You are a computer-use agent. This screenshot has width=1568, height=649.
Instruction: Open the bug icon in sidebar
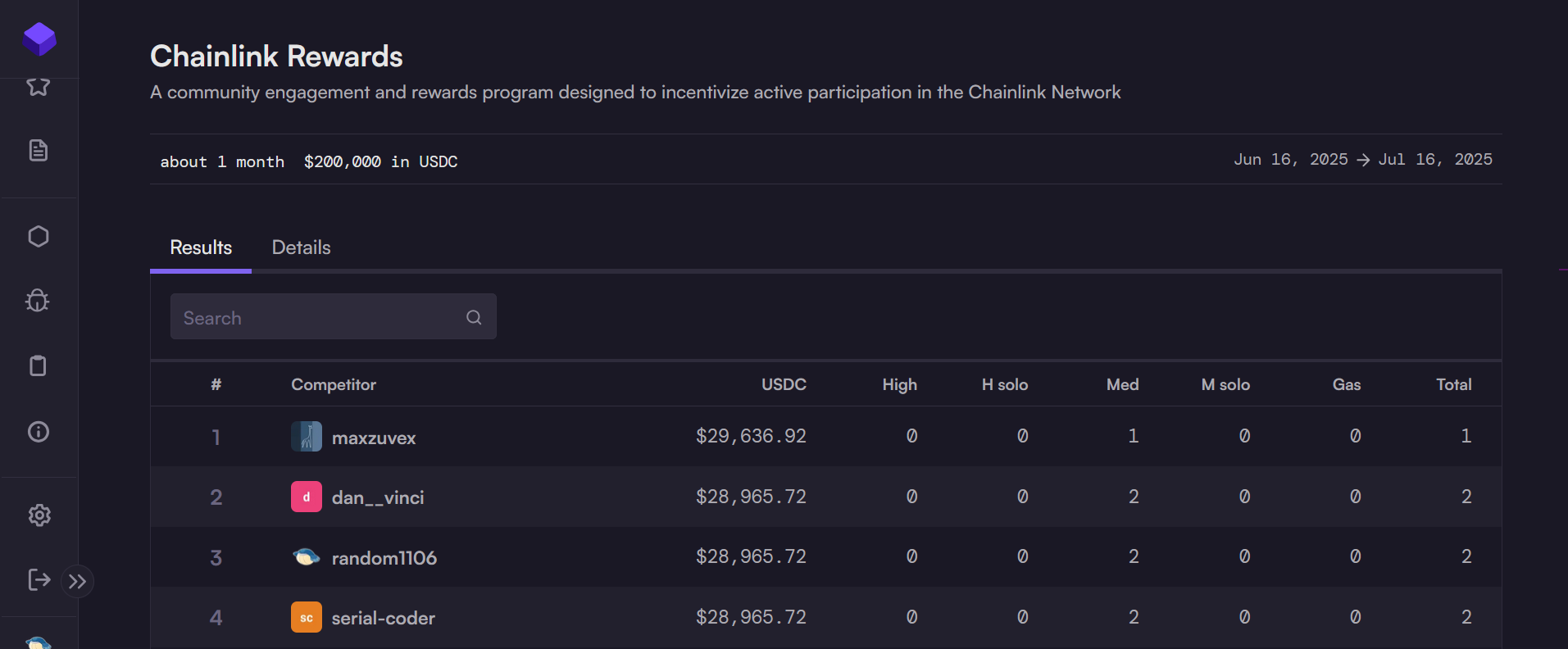[x=38, y=301]
